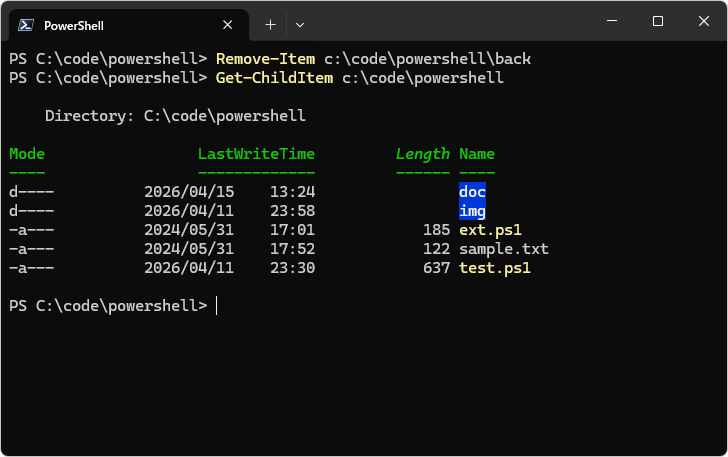Click the Name column header

(477, 154)
